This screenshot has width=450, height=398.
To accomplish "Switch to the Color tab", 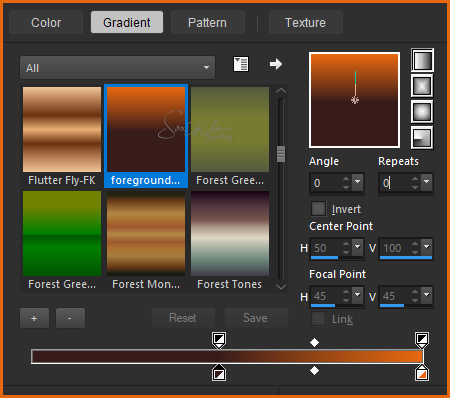I will [x=46, y=22].
